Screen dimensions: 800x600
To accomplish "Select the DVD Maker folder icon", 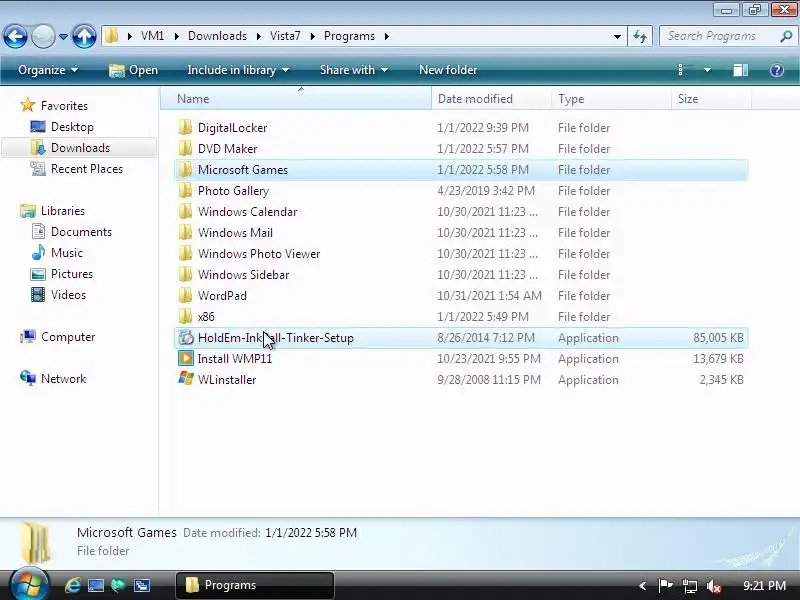I will (186, 148).
